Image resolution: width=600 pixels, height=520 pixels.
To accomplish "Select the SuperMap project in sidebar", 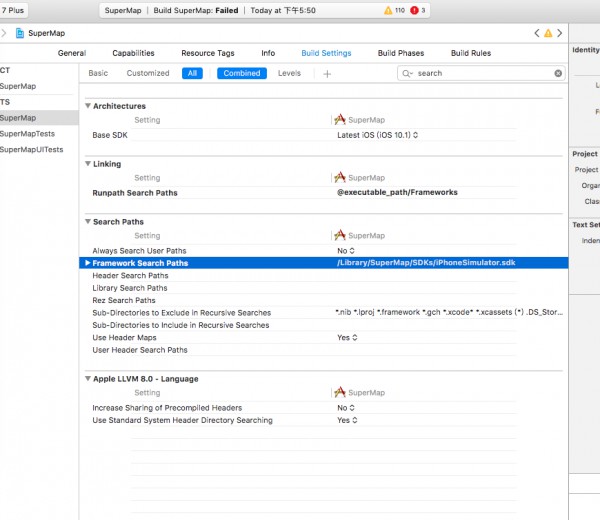I will point(18,86).
